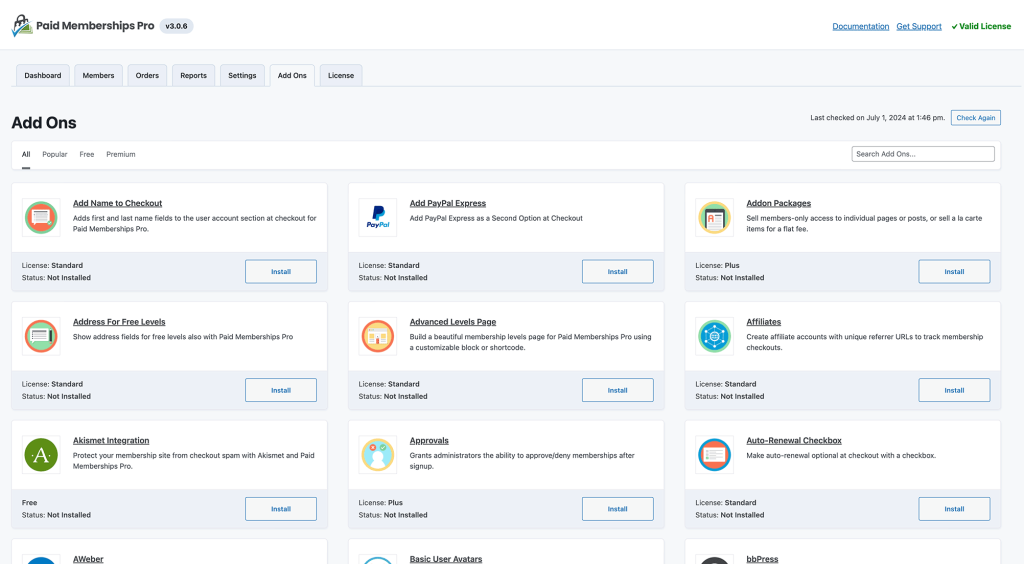Click the Auto-Renewal Checkbox icon
Screen dimensions: 1024x564
coord(714,455)
